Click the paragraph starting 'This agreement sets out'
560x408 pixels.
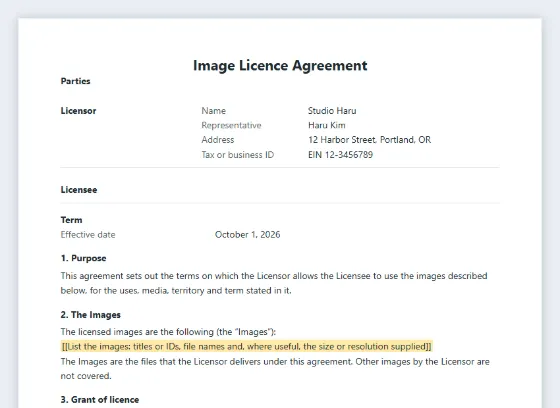[x=274, y=283]
